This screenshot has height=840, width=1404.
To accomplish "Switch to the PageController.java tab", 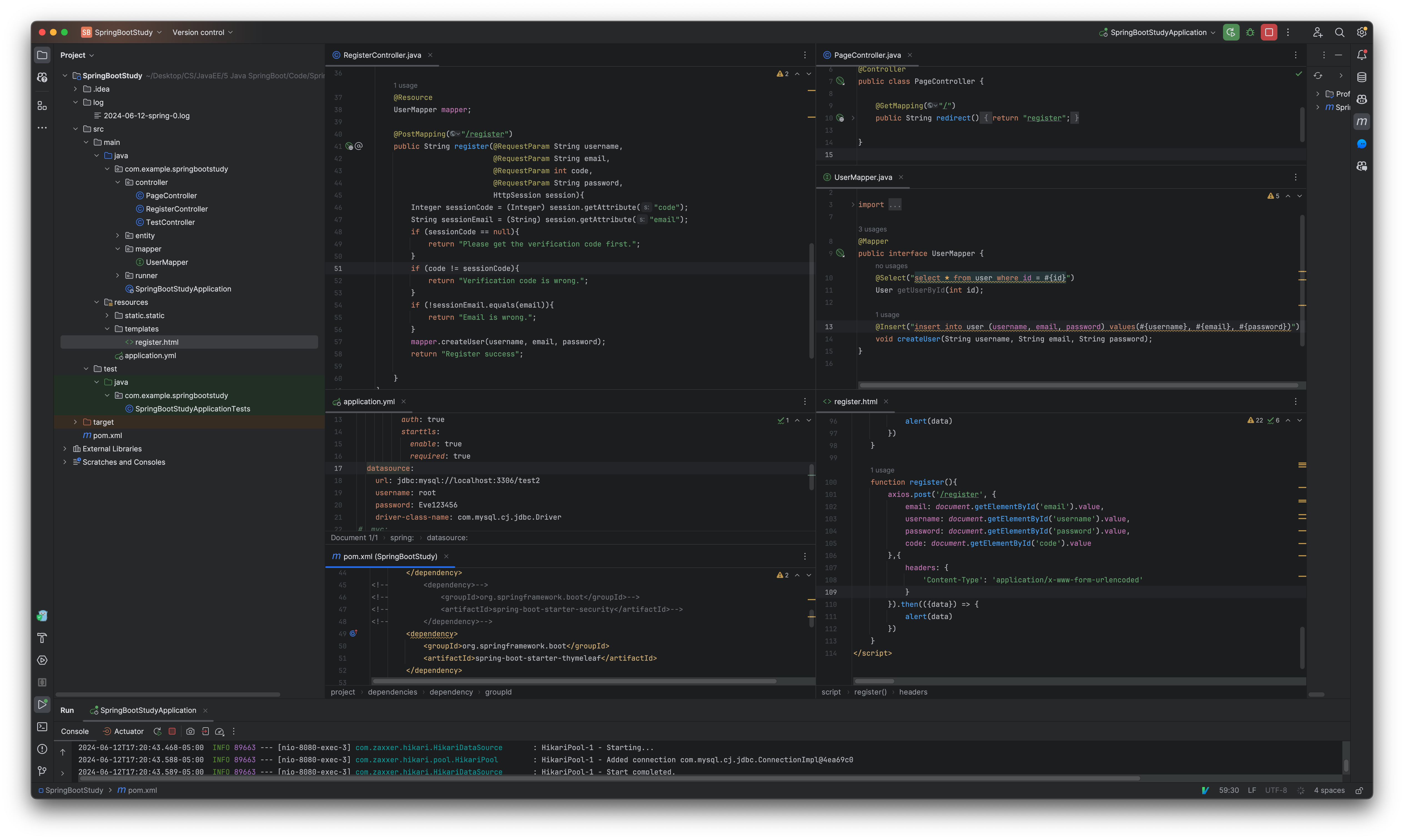I will 867,55.
